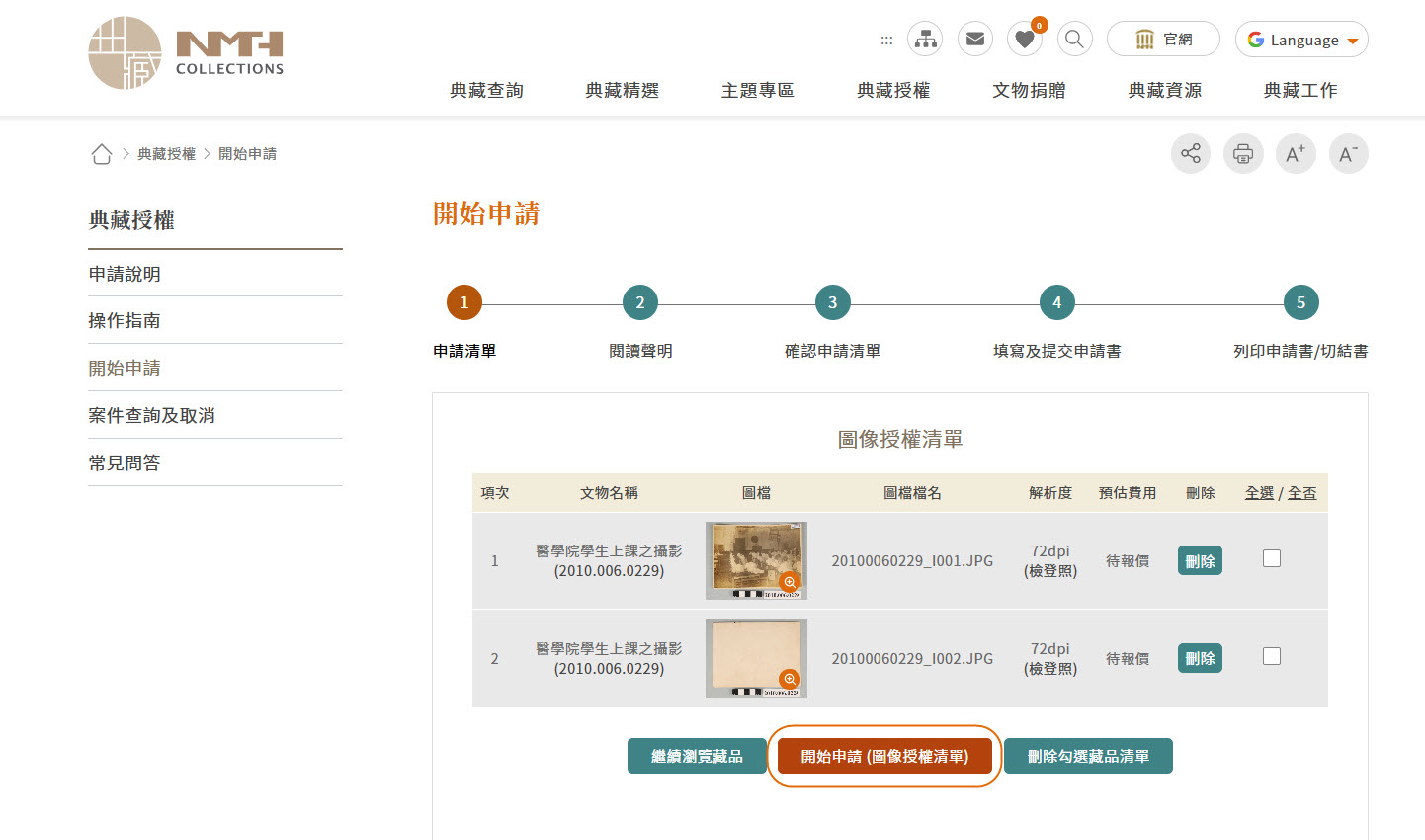1425x840 pixels.
Task: Click 全否 deselect-all link
Action: pos(1301,492)
